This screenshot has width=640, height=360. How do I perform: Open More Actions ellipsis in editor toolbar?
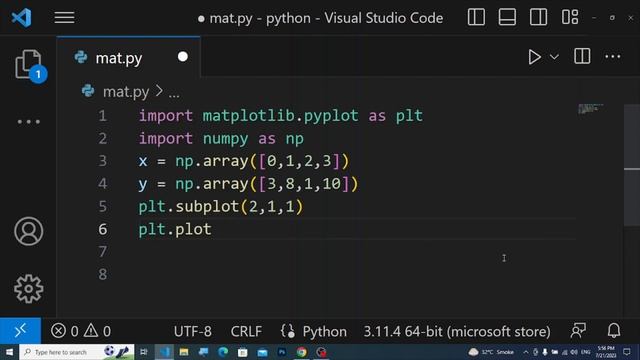[613, 56]
